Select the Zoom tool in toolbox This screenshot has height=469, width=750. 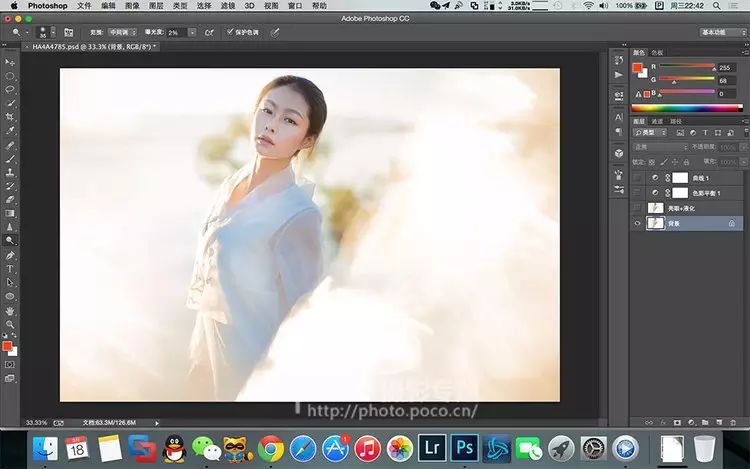click(10, 324)
